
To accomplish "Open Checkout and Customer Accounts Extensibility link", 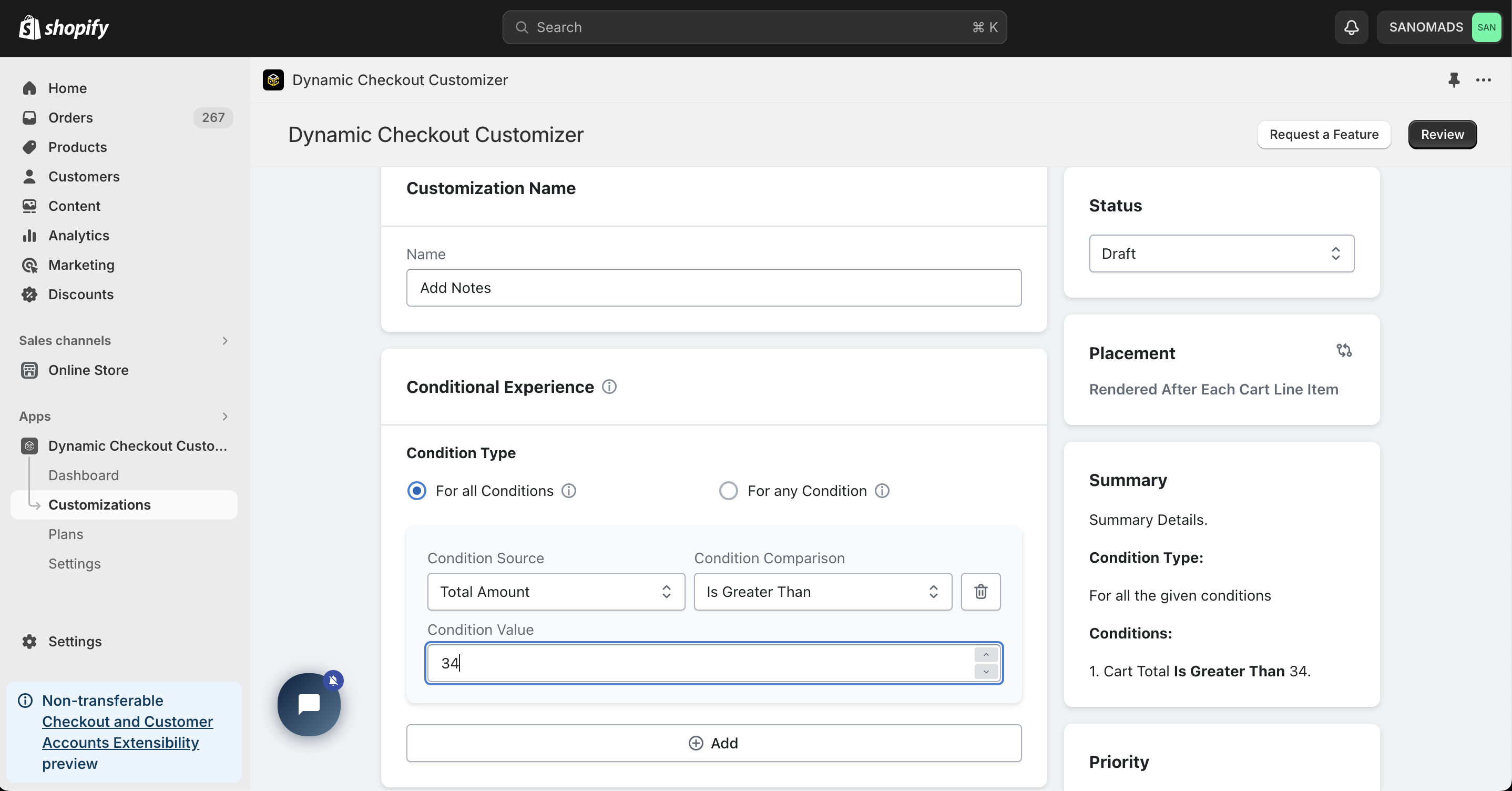I will tap(127, 732).
